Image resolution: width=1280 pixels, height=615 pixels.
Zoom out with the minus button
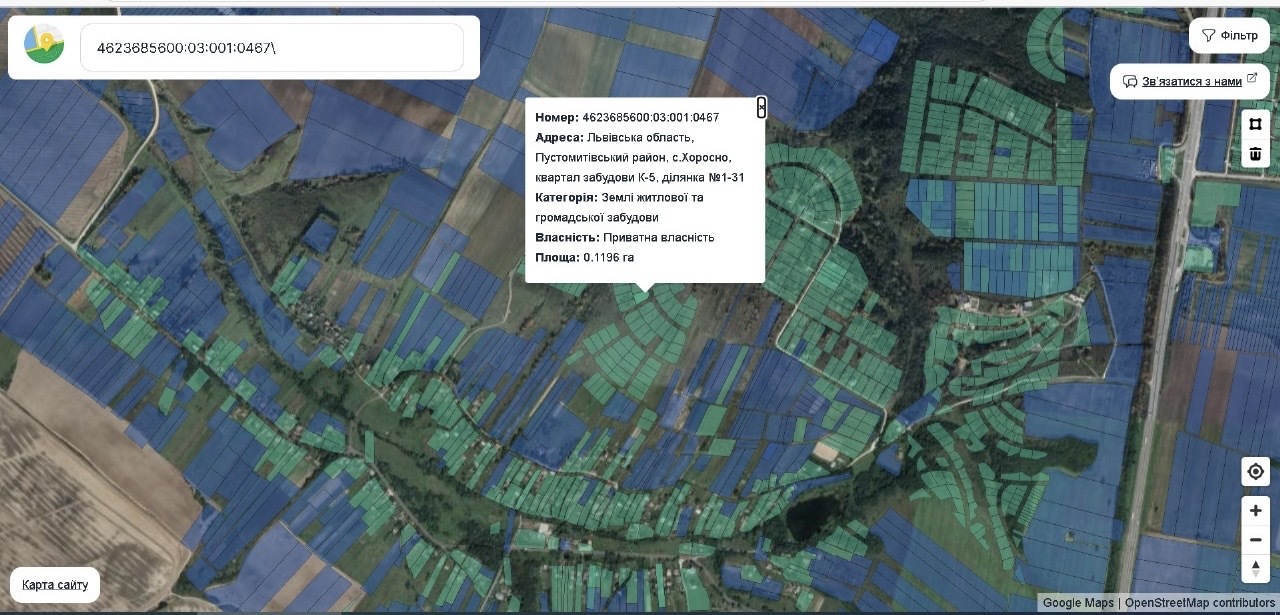1255,540
